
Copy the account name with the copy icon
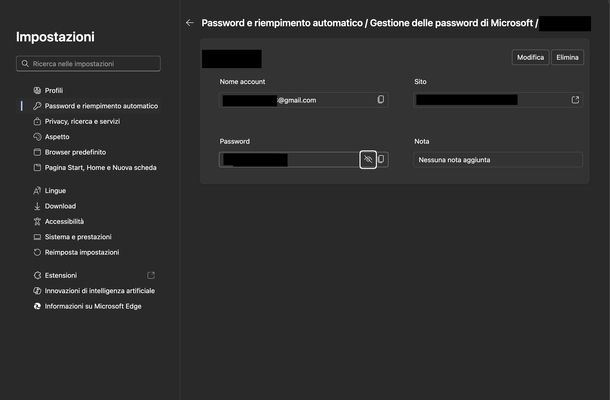tap(380, 100)
